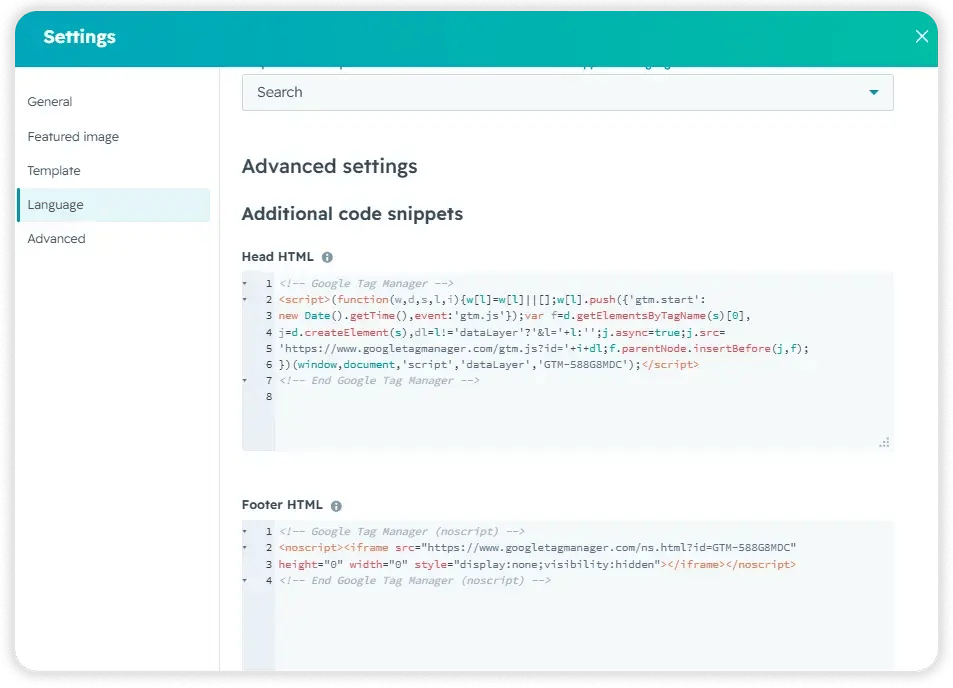This screenshot has height=688, width=953.
Task: Collapse Head HTML line 1 fold arrow
Action: (245, 283)
